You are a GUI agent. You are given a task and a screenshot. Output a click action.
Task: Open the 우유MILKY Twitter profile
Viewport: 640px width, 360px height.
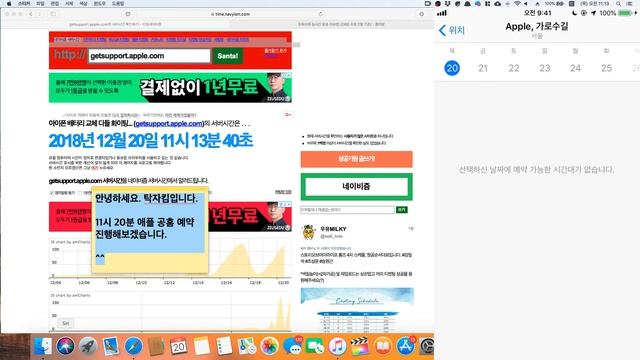pos(333,229)
